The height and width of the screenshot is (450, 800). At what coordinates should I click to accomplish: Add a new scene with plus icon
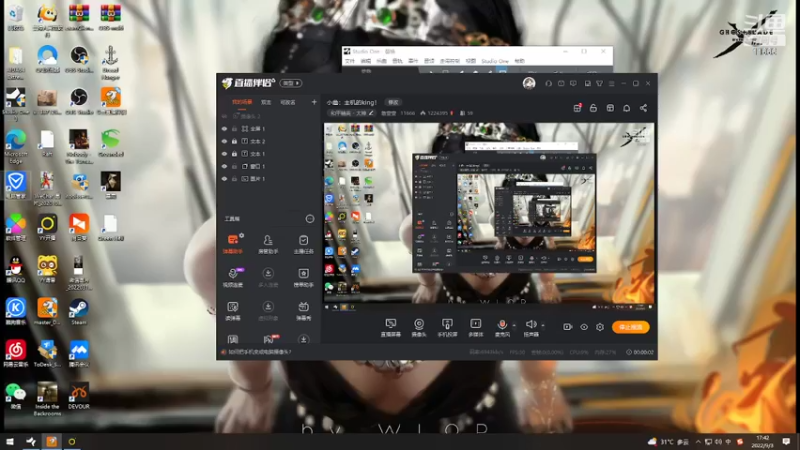point(314,102)
